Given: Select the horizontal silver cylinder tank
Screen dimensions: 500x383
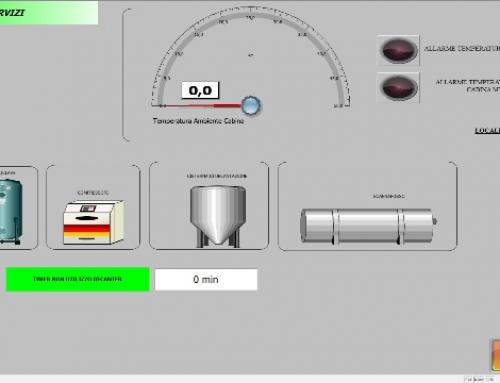Looking at the screenshot, I should point(368,226).
